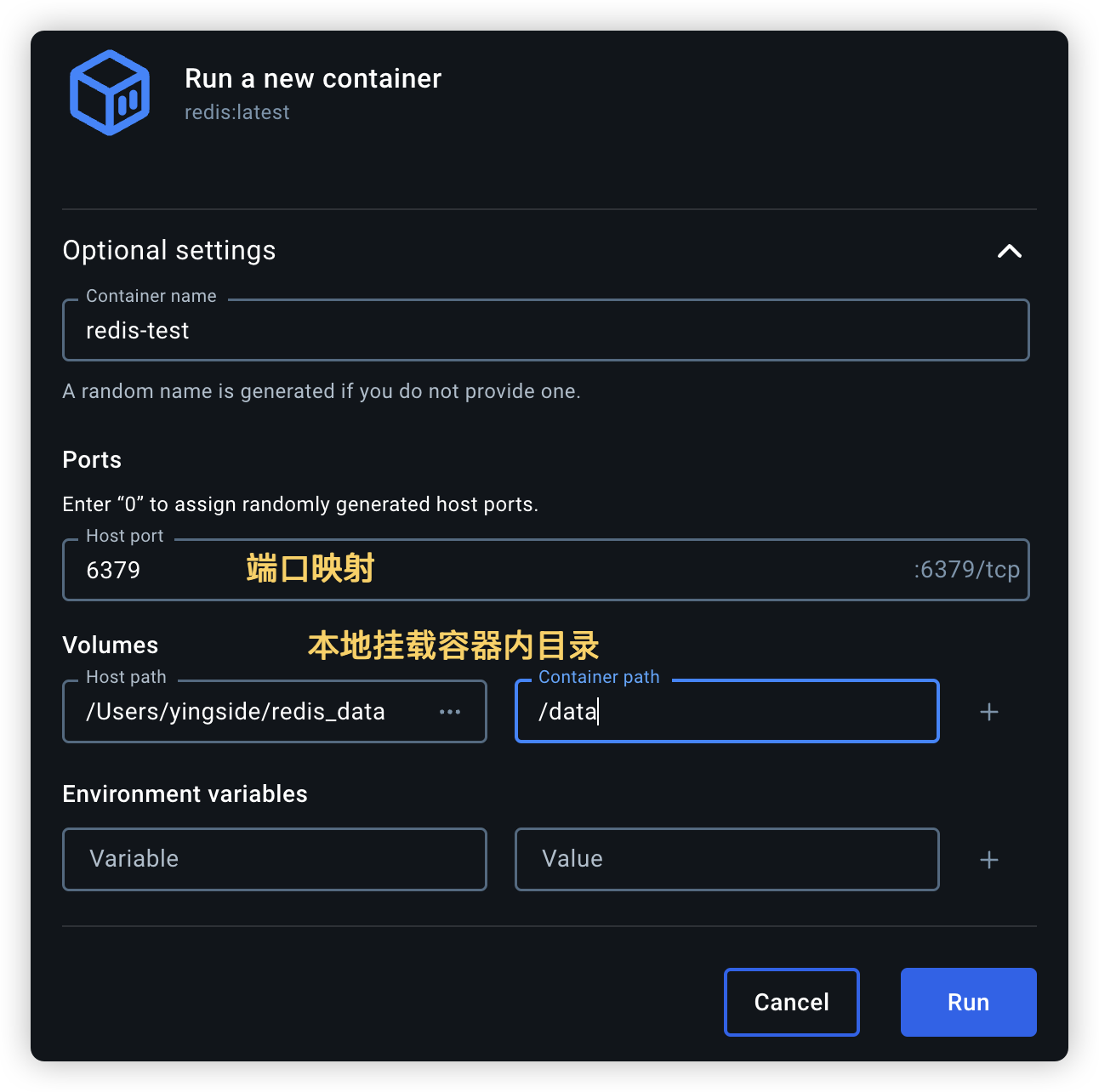
Task: Collapse the Optional settings chevron
Action: 1009,251
